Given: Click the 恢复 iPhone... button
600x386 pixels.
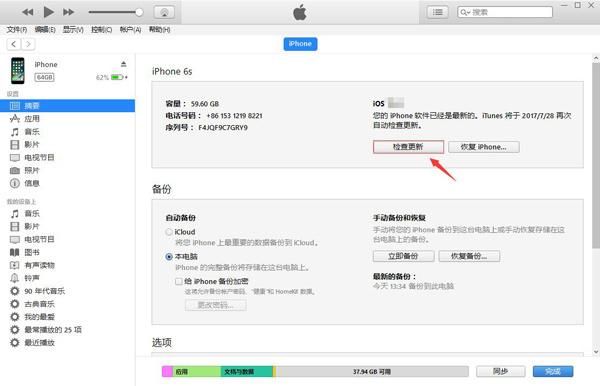Looking at the screenshot, I should (484, 147).
